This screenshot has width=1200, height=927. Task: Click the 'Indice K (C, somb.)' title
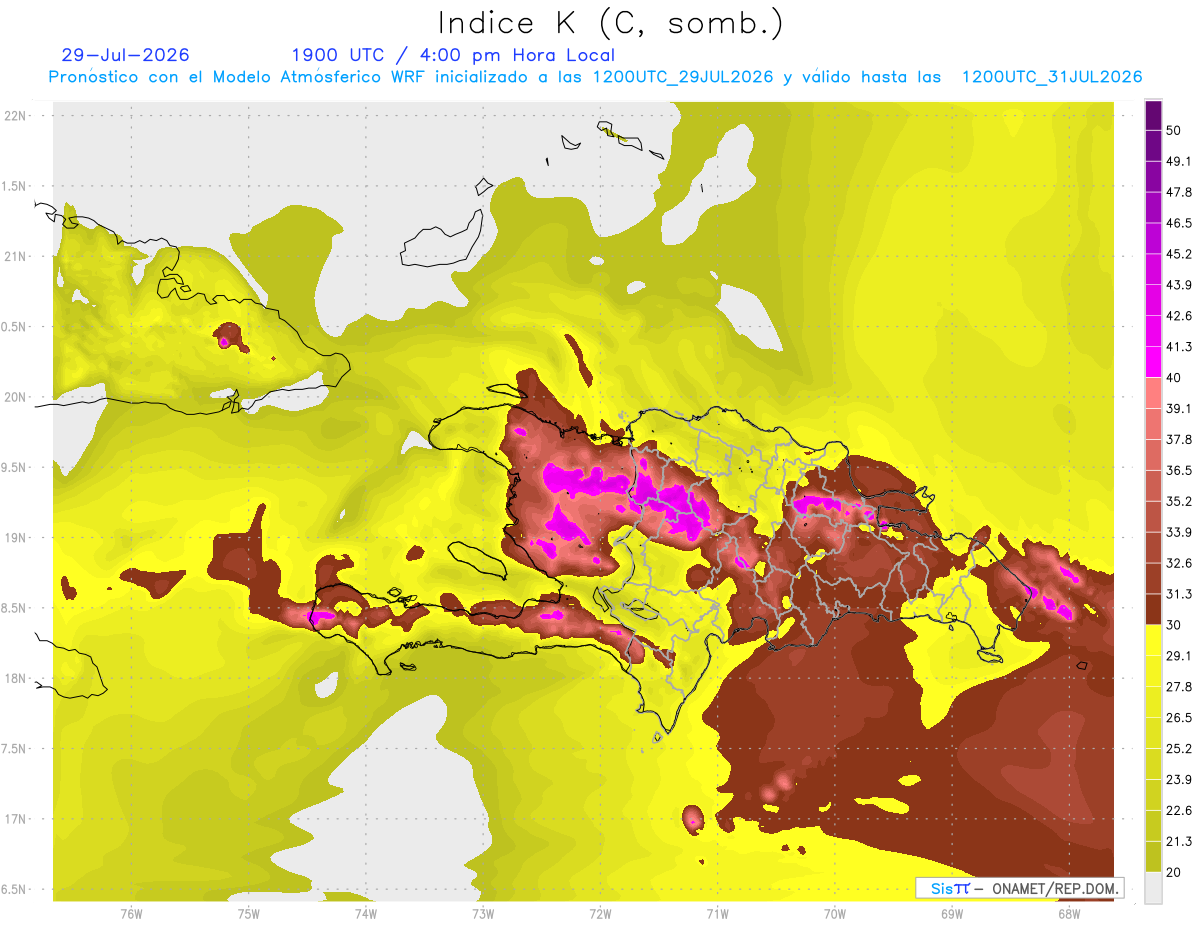611,23
